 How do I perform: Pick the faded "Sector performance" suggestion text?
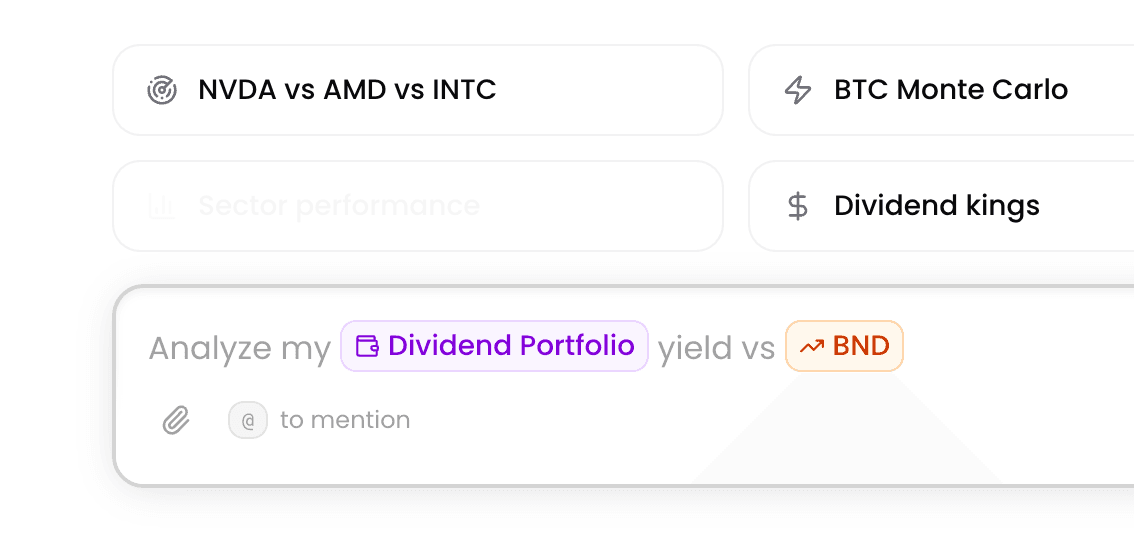tap(339, 206)
